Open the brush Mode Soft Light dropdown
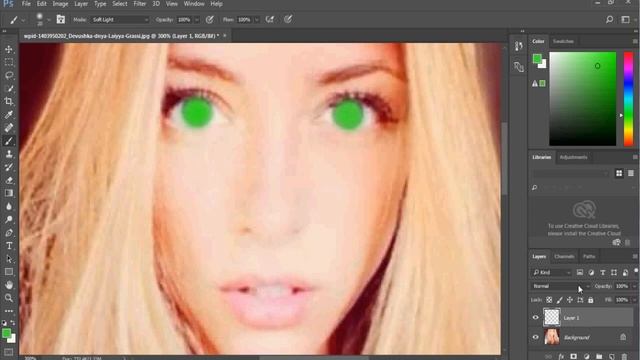 119,20
